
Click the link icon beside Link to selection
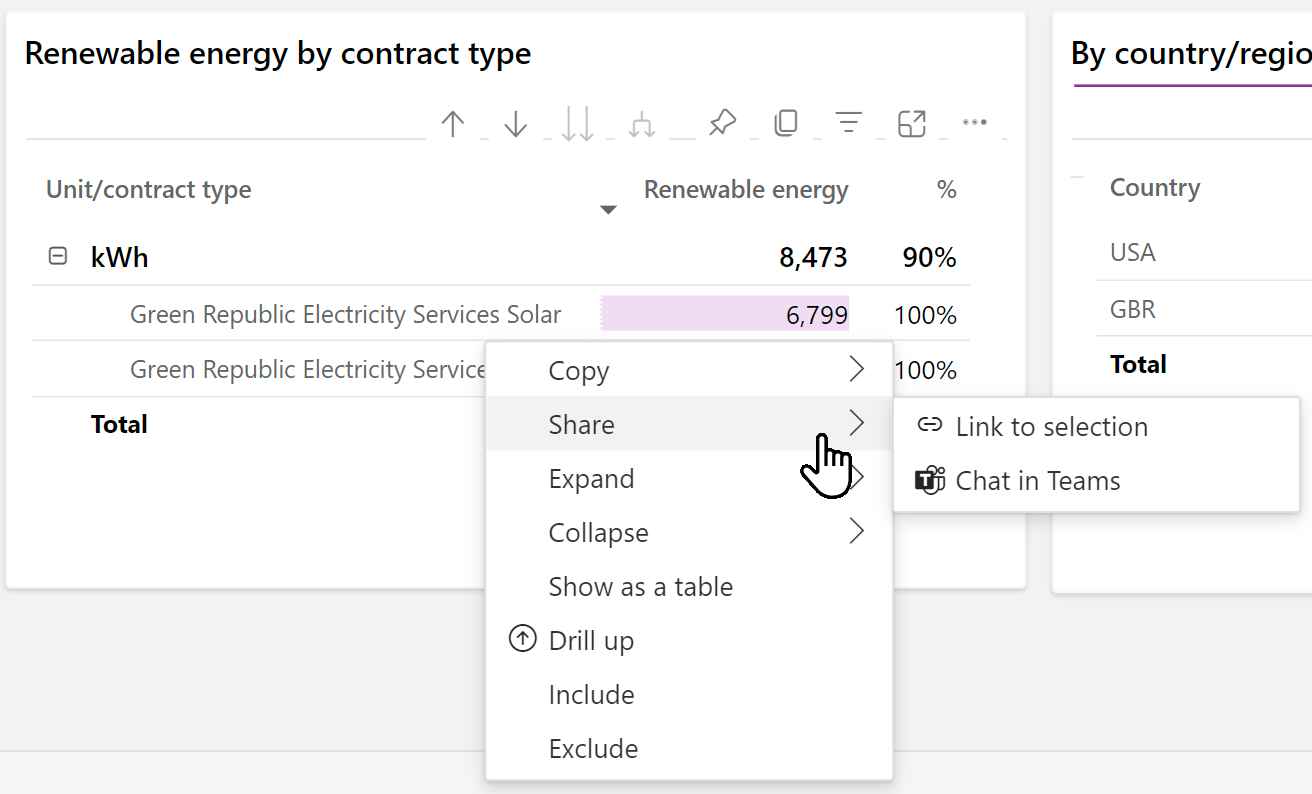point(929,425)
